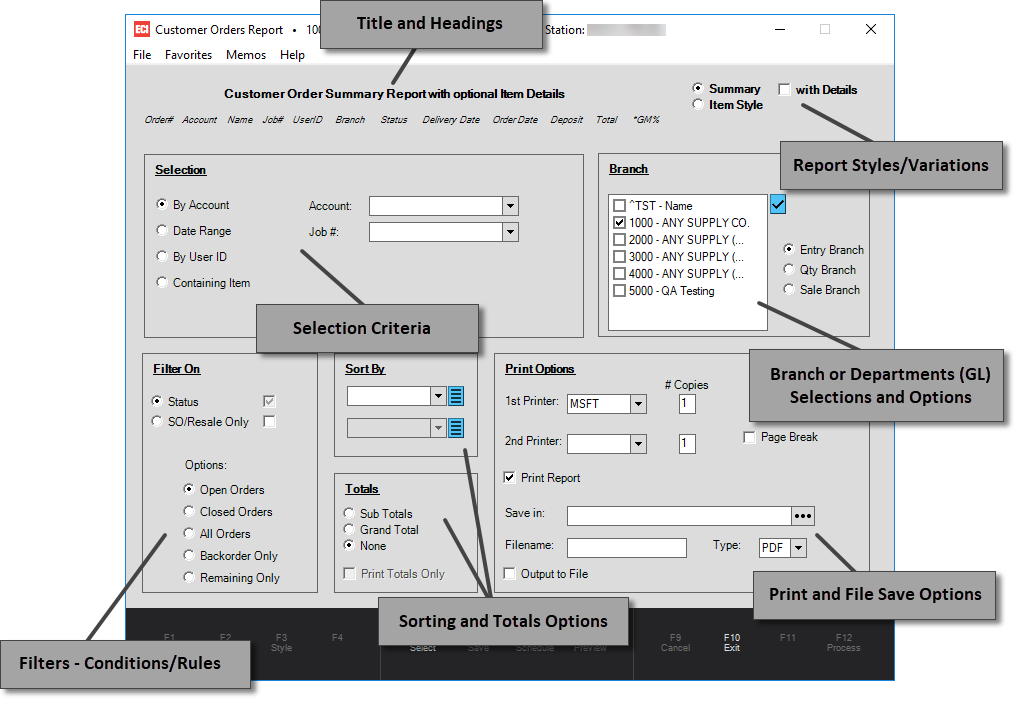The image size is (1023, 707).
Task: Close the Customer Orders Report window
Action: 870,29
